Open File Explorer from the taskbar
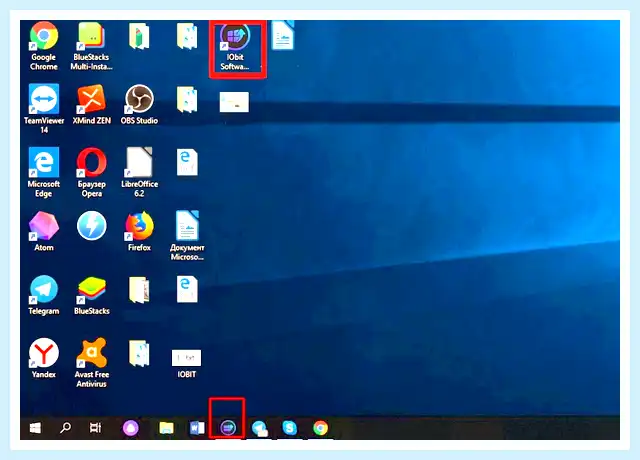640x460 pixels. pyautogui.click(x=166, y=428)
